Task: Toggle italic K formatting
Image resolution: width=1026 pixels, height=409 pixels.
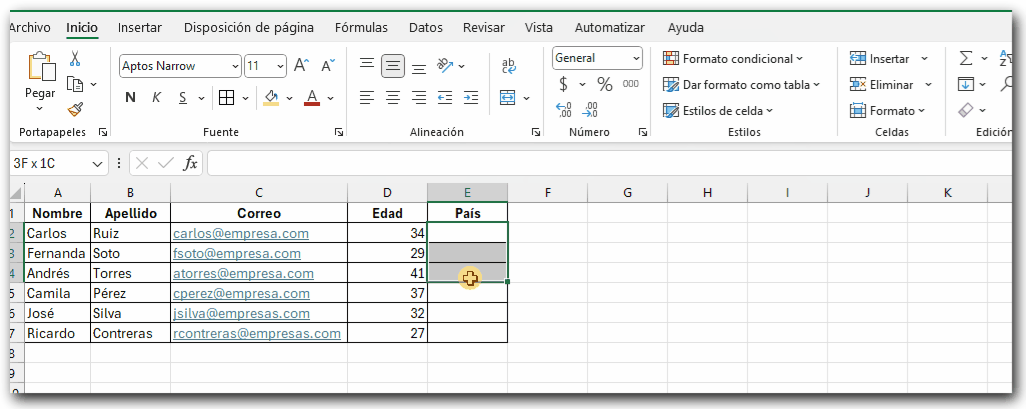Action: pos(156,98)
